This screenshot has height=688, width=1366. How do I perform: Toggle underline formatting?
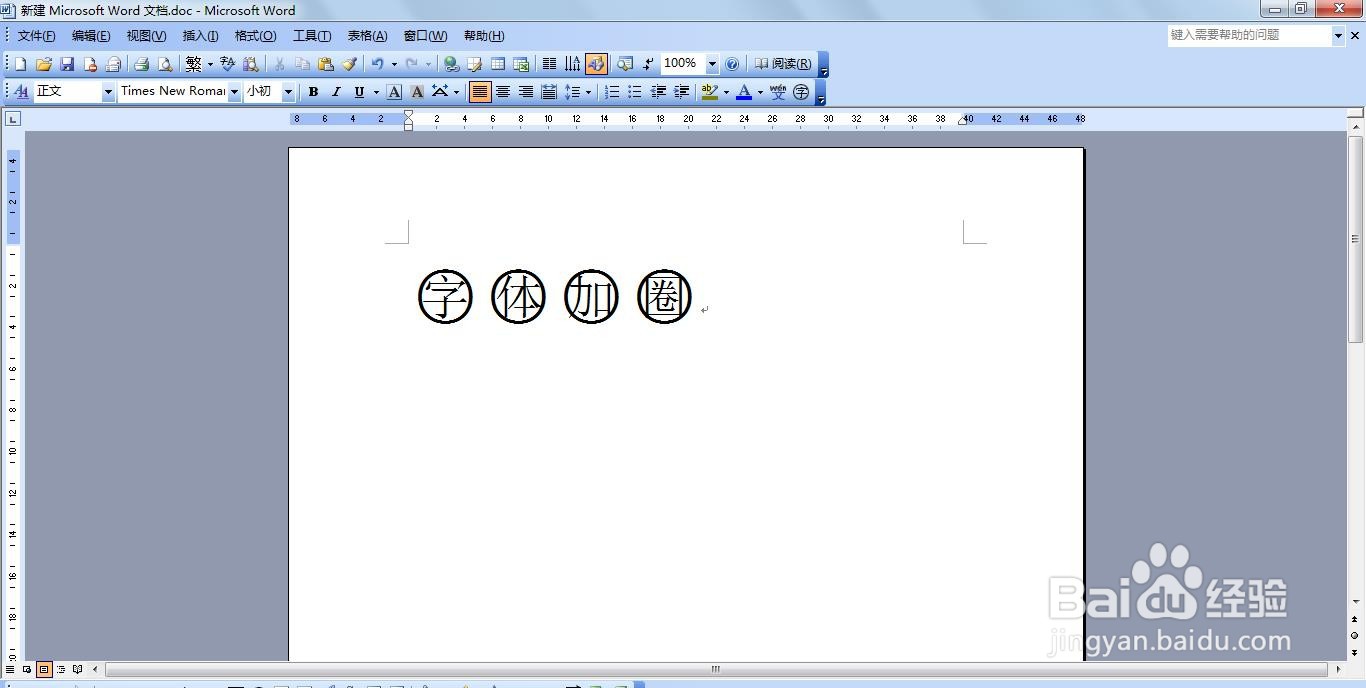359,92
